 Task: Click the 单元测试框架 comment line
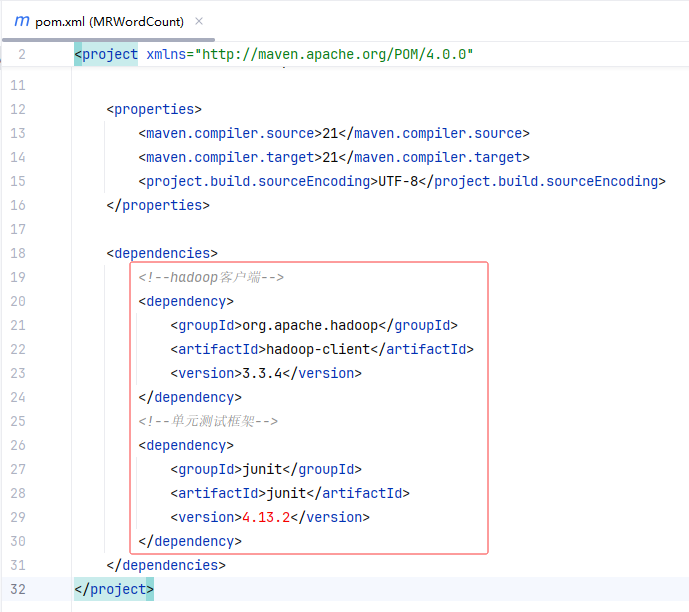208,421
